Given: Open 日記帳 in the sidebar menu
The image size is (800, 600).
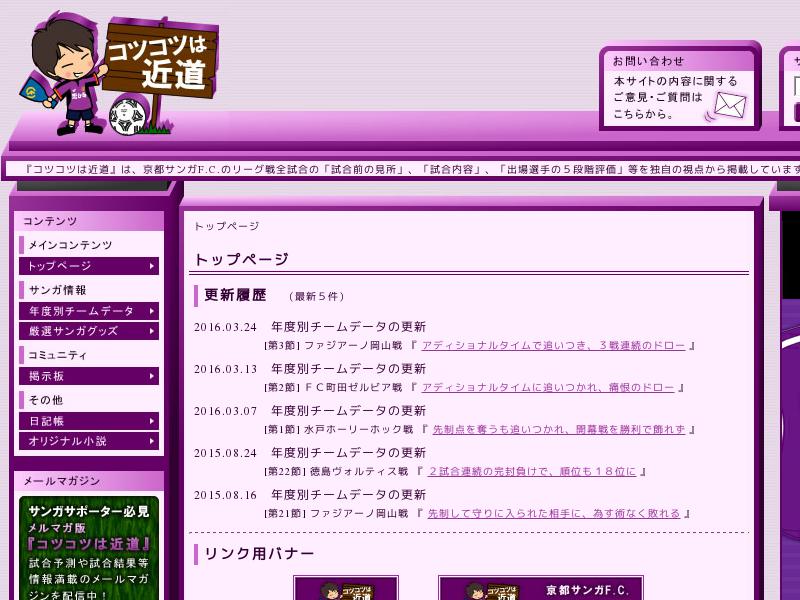Looking at the screenshot, I should click(89, 421).
